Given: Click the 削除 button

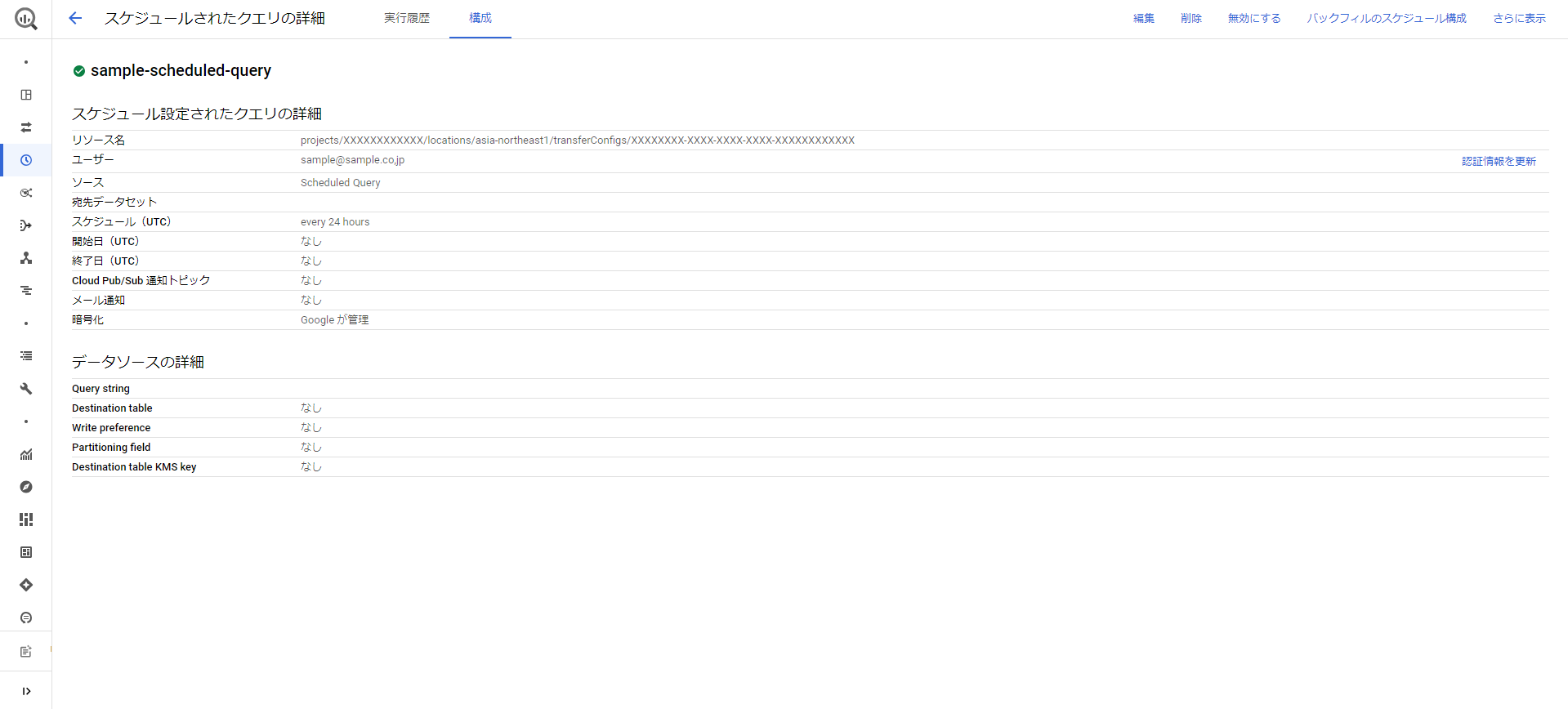Looking at the screenshot, I should (x=1191, y=18).
